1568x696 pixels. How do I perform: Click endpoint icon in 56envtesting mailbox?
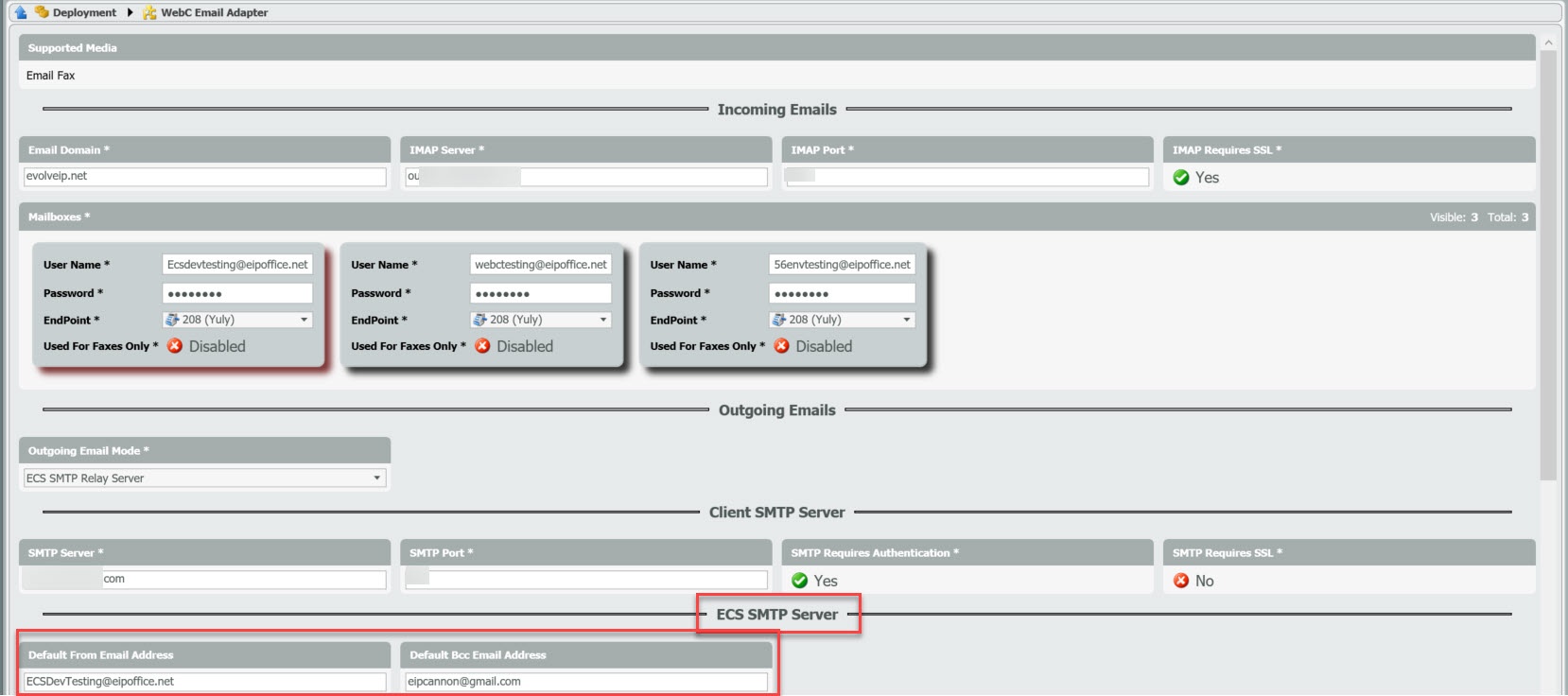click(x=779, y=320)
